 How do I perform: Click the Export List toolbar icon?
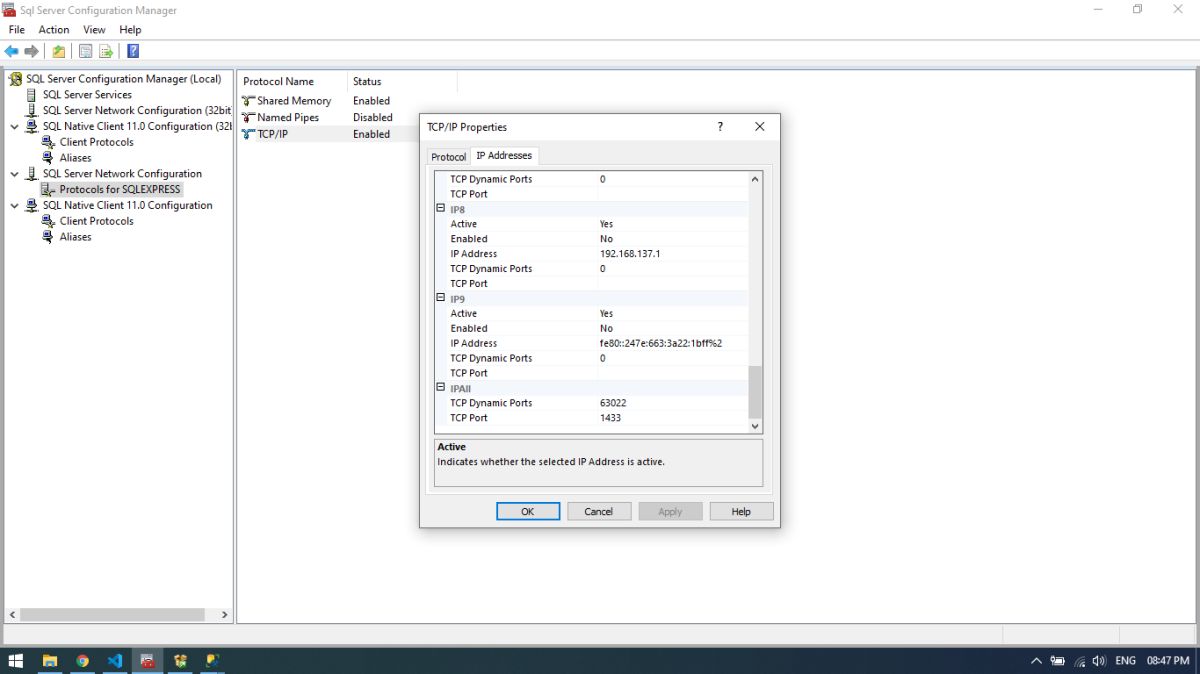click(x=106, y=51)
